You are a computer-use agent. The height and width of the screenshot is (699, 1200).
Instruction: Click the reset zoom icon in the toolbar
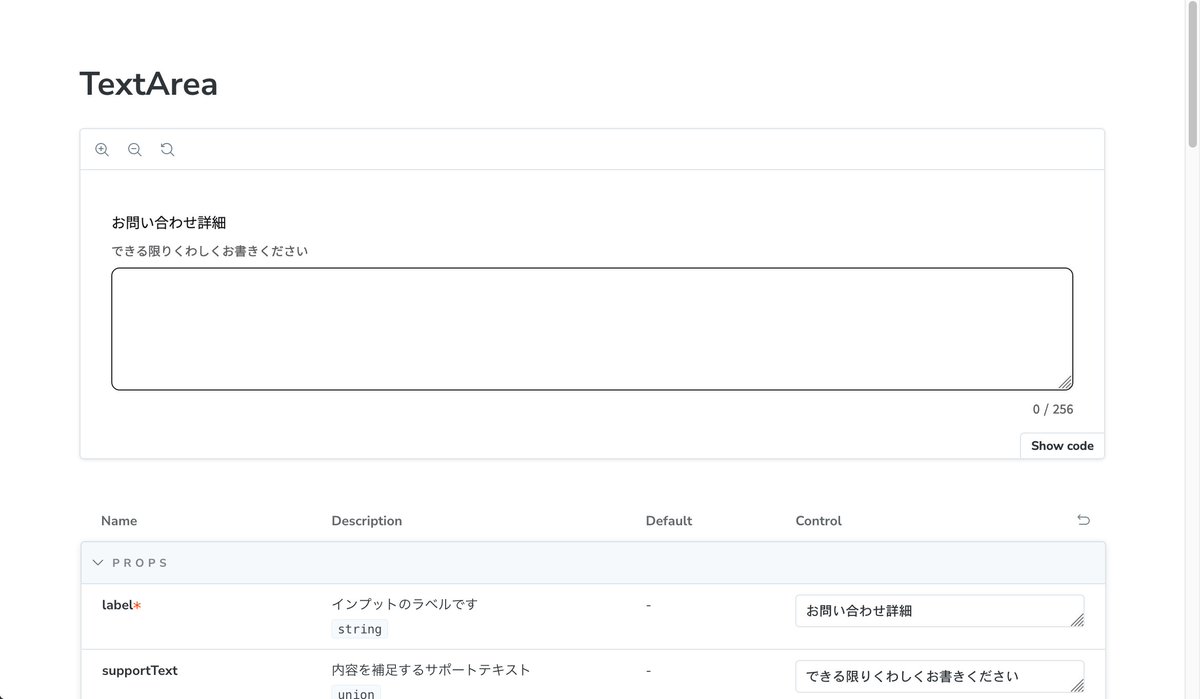(x=166, y=148)
